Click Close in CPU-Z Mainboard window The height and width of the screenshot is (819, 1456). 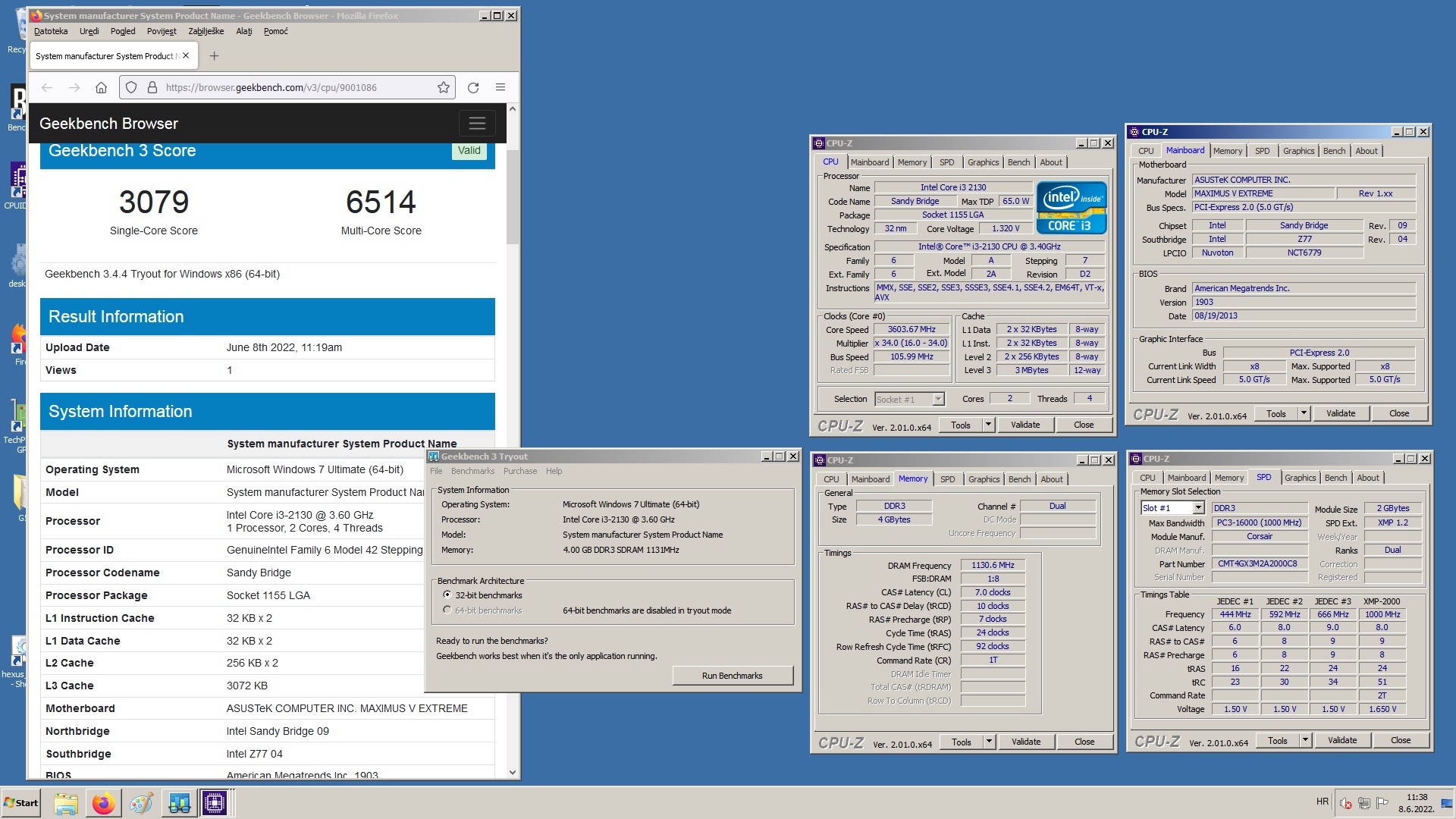(1399, 414)
